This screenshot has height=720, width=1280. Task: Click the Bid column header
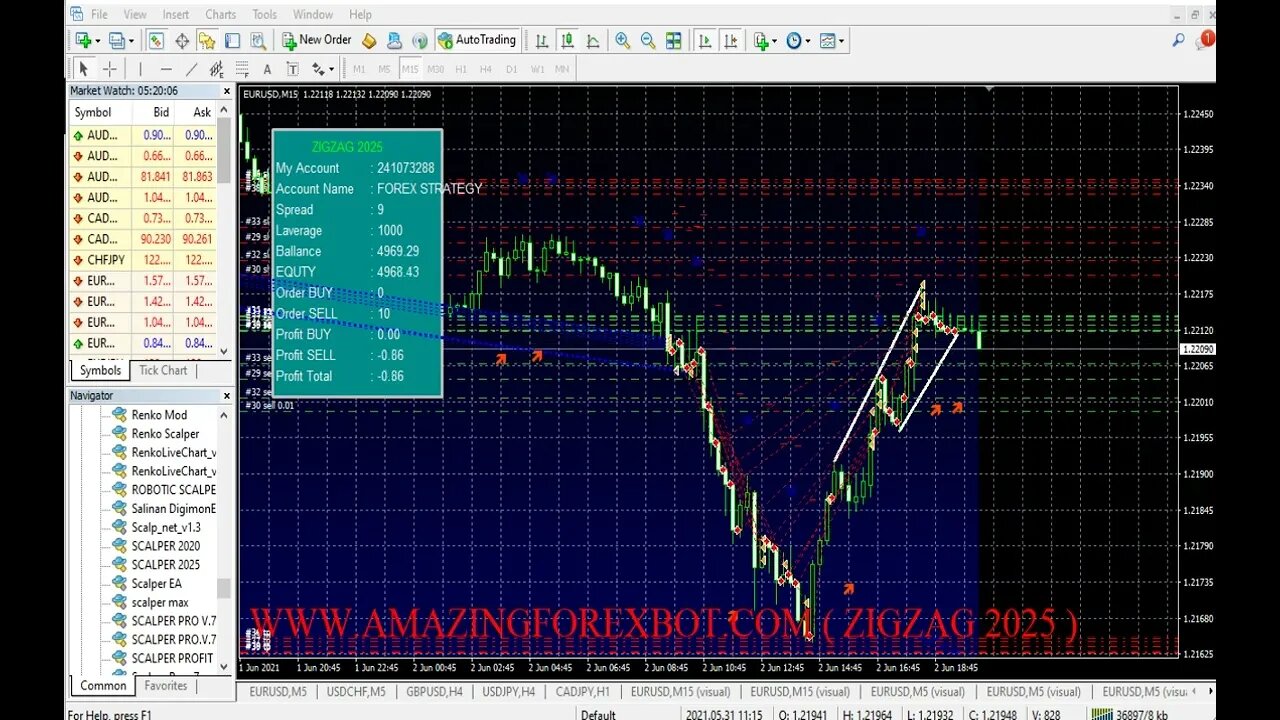click(x=160, y=113)
